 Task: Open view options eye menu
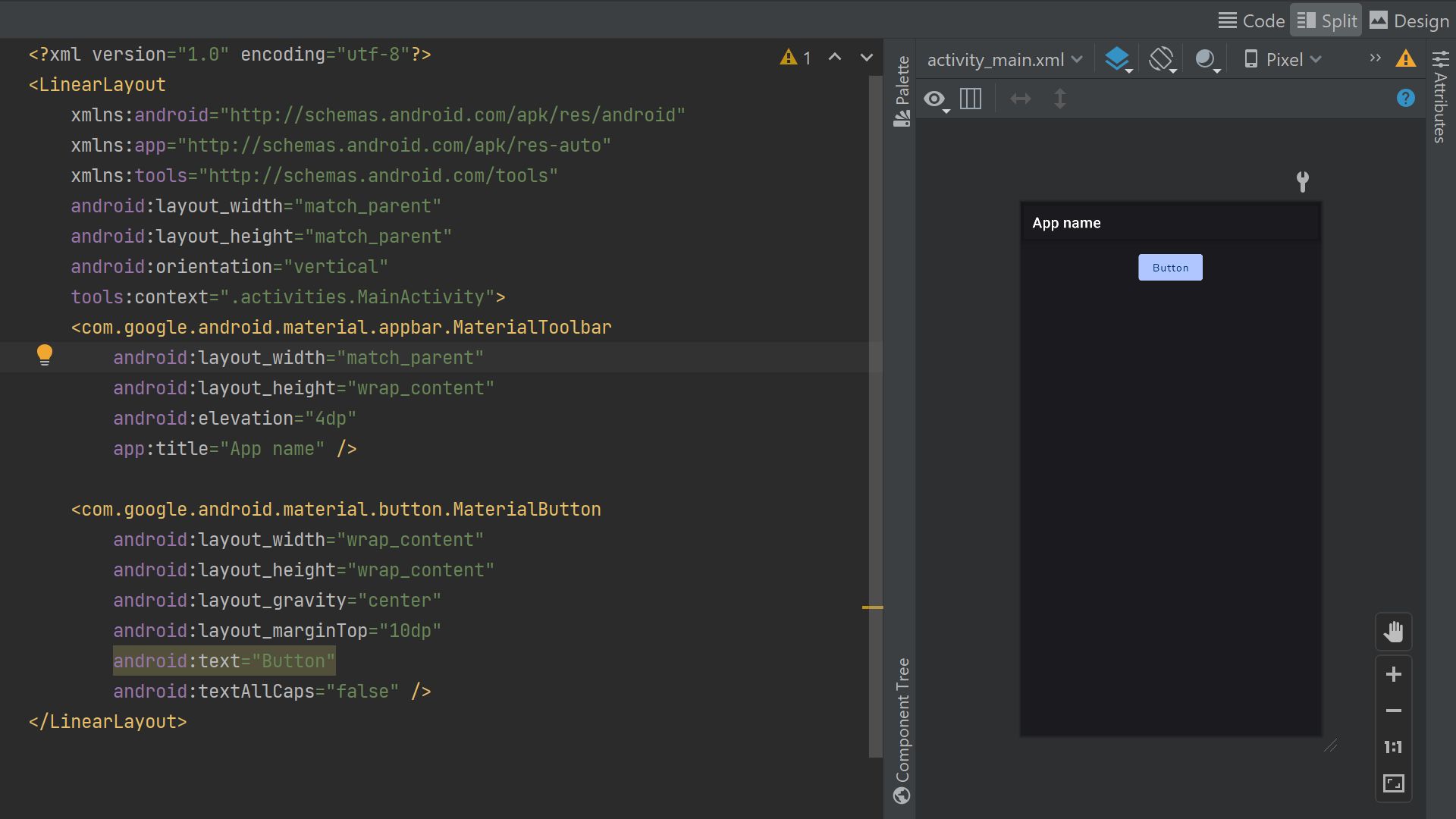point(937,99)
